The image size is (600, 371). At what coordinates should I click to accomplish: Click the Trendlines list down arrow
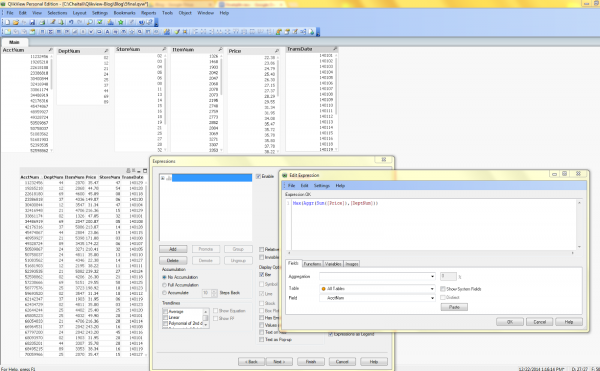click(x=206, y=324)
